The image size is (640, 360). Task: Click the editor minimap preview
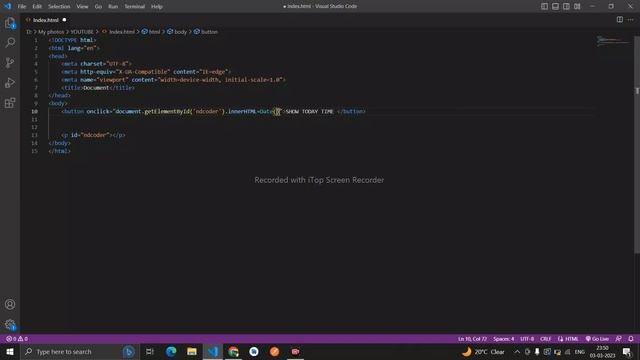613,41
